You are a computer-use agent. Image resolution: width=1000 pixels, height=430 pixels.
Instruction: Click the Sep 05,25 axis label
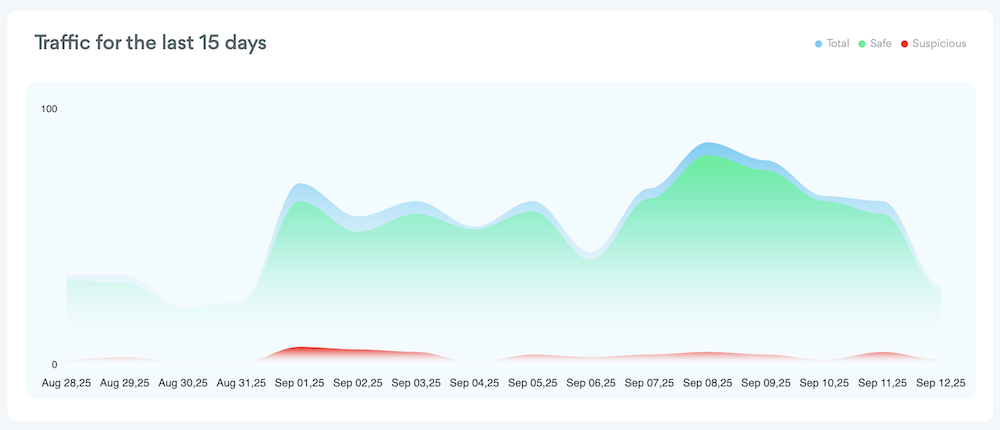(533, 383)
